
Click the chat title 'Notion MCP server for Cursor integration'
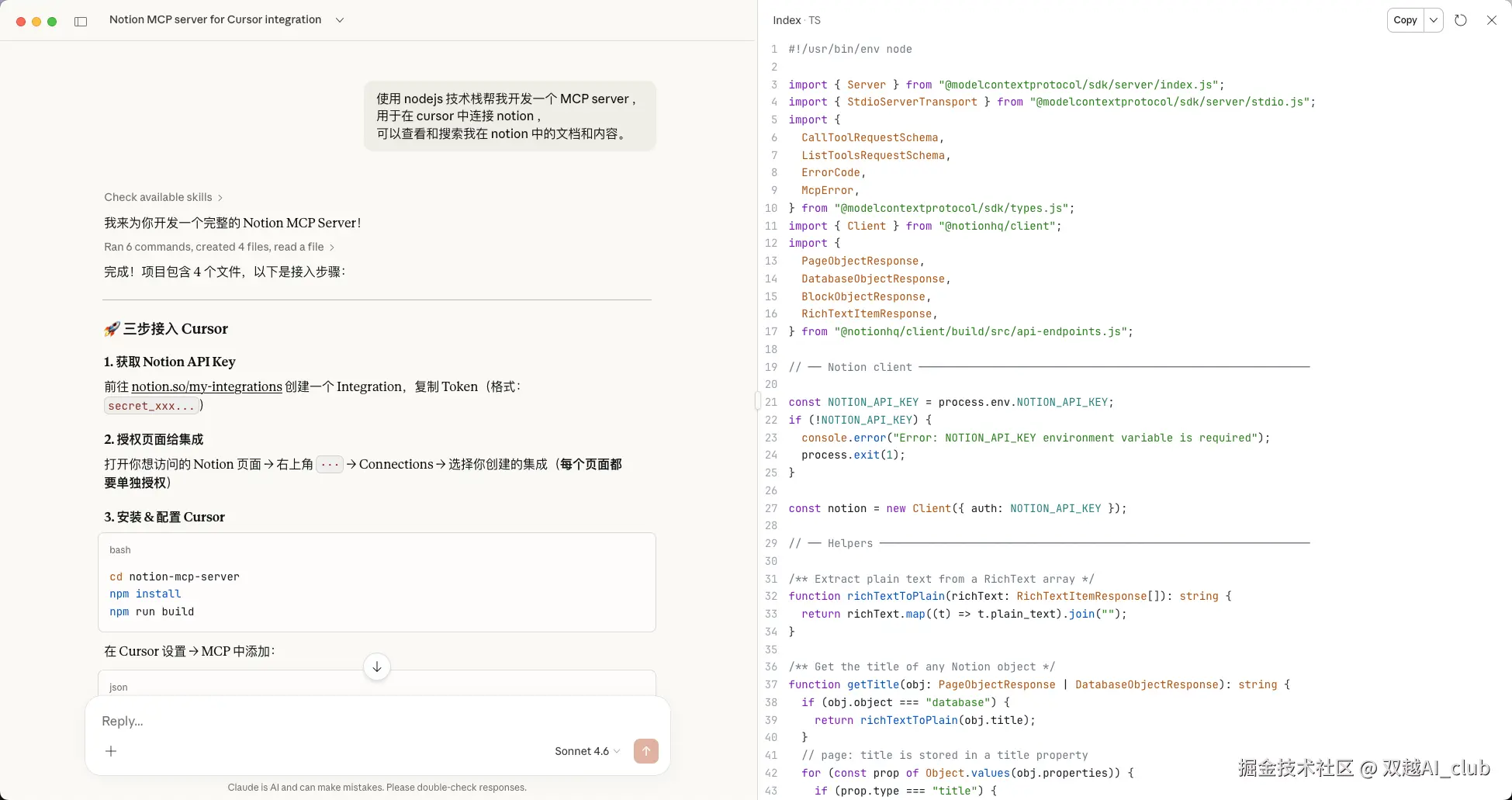tap(215, 19)
